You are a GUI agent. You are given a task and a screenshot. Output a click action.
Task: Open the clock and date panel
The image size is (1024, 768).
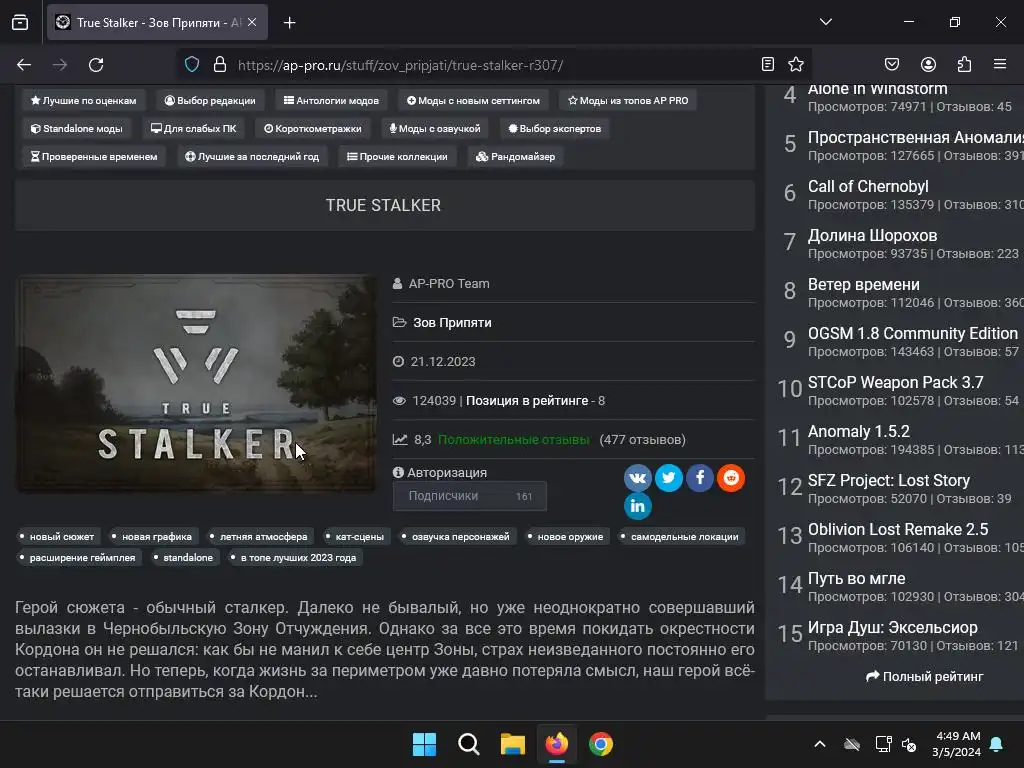957,744
